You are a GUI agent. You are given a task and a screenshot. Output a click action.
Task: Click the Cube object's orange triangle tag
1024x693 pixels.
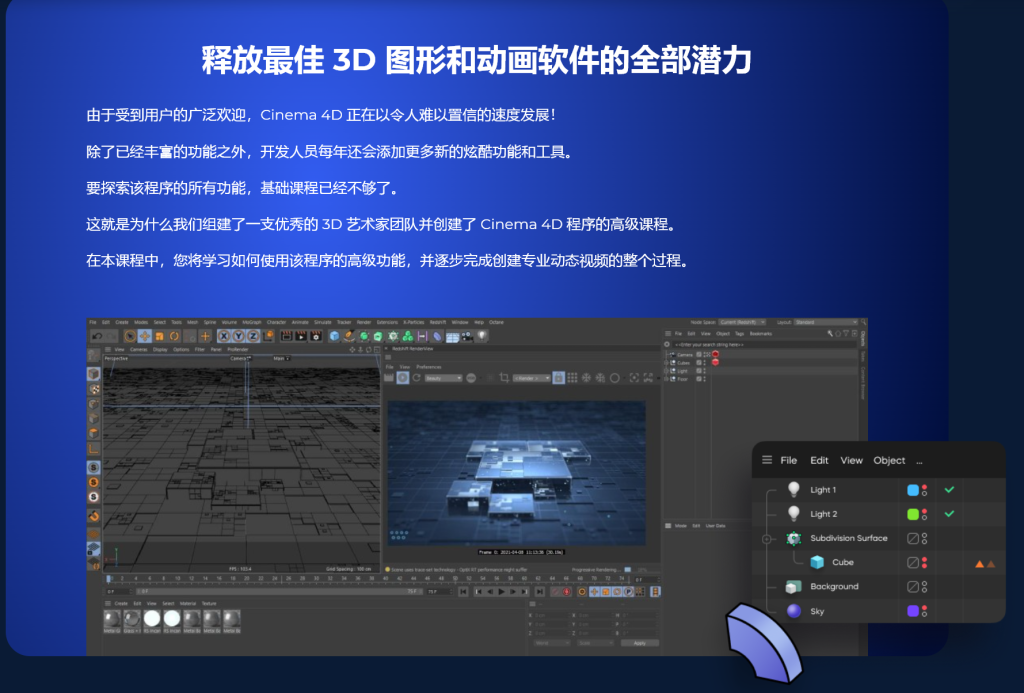pyautogui.click(x=980, y=564)
